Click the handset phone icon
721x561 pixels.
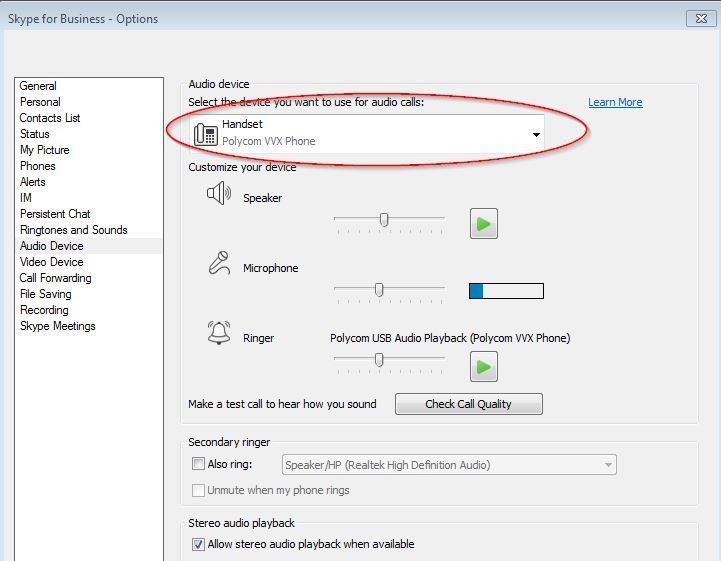206,134
